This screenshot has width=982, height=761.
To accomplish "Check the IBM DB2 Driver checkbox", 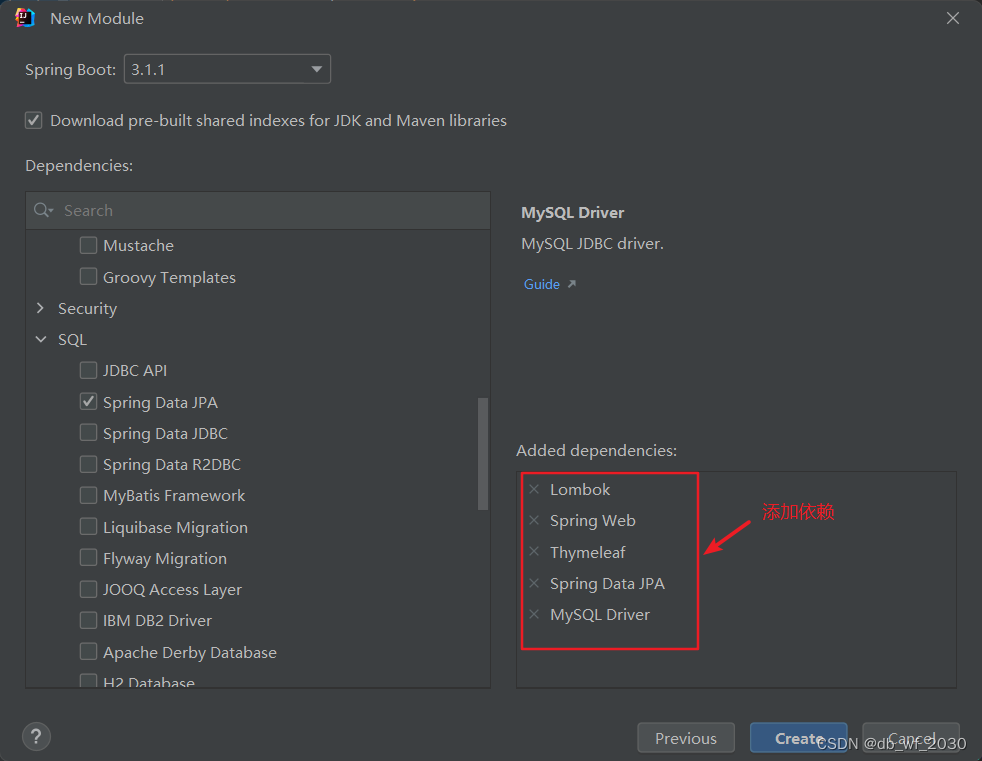I will tap(88, 621).
